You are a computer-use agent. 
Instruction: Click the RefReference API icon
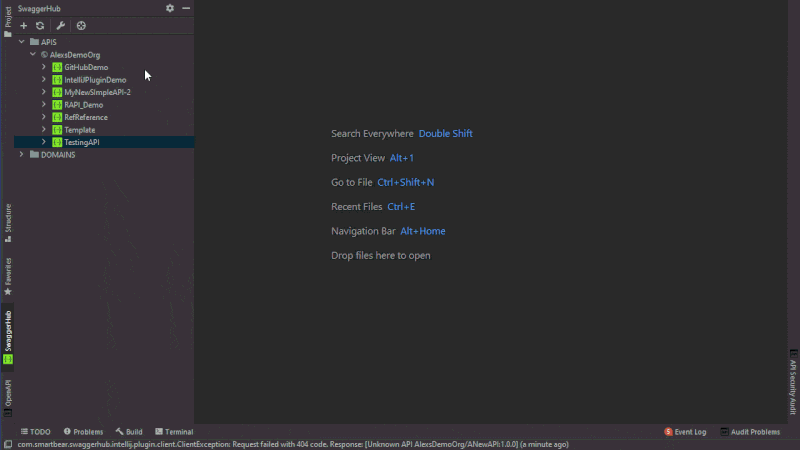coord(57,117)
